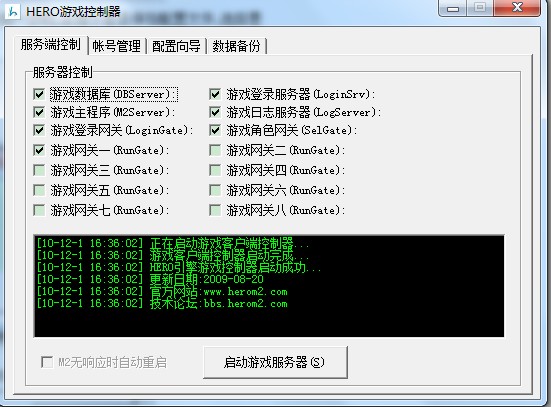This screenshot has height=407, width=551.
Task: Click the HERO app icon in title bar
Action: 13,12
